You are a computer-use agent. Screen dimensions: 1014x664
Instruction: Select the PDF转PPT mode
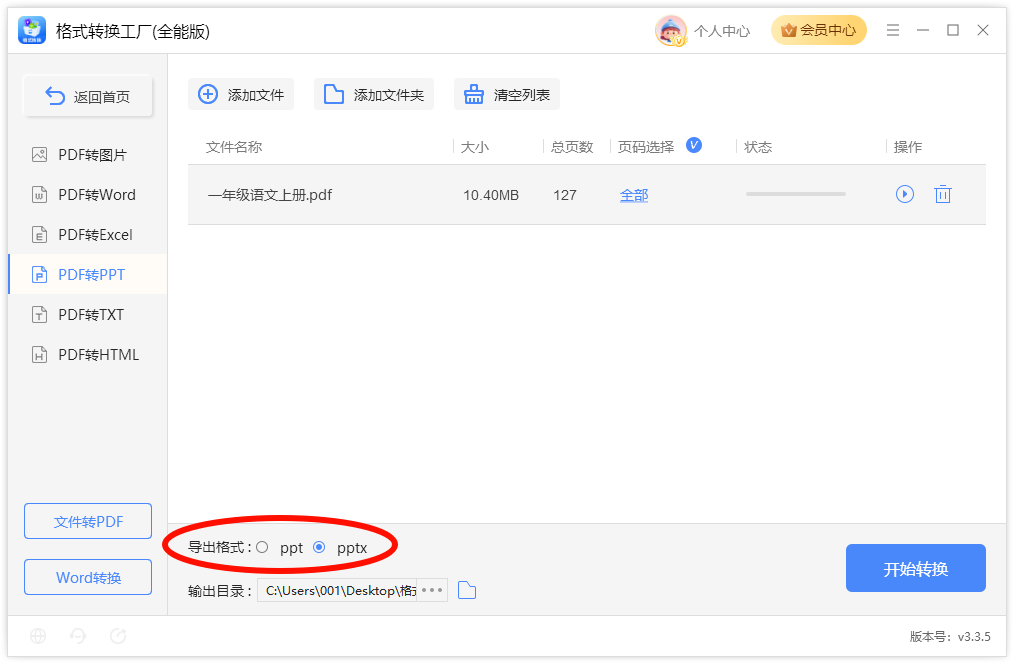point(87,275)
